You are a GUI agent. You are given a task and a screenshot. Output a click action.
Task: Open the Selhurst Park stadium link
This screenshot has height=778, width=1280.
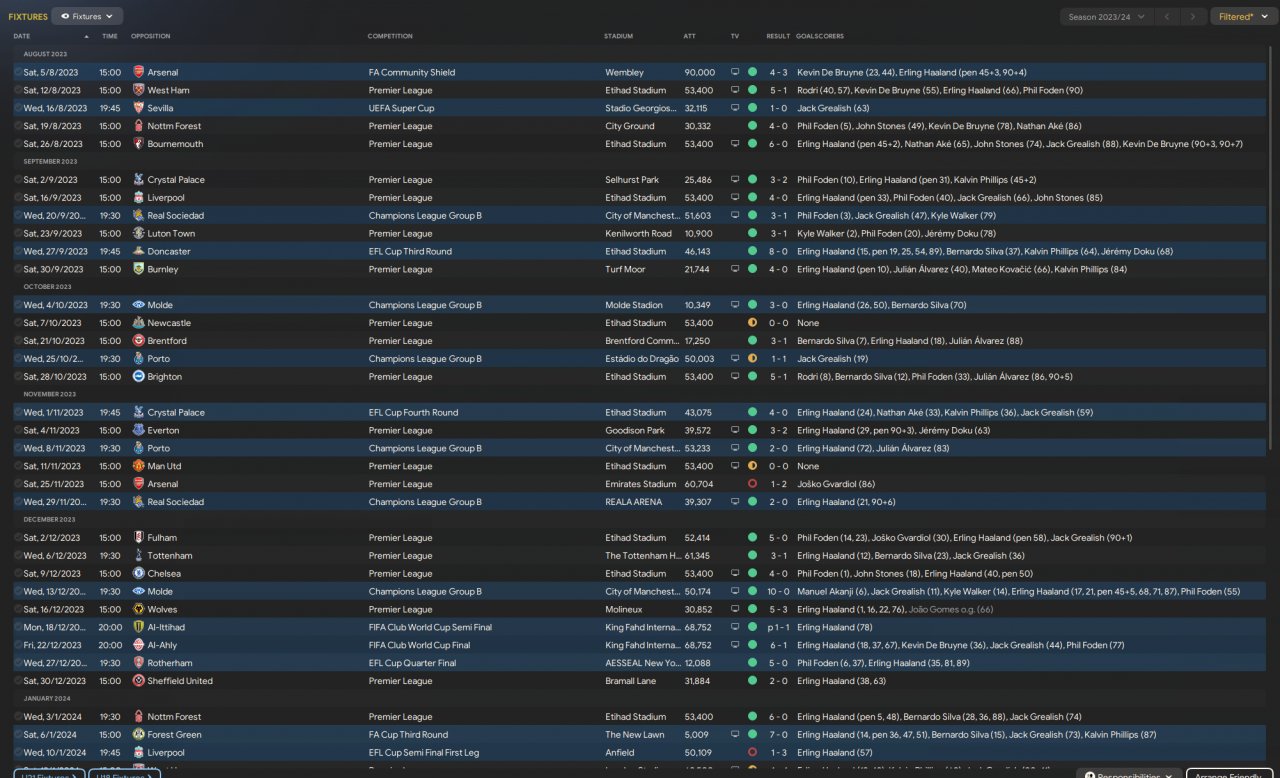coord(632,180)
